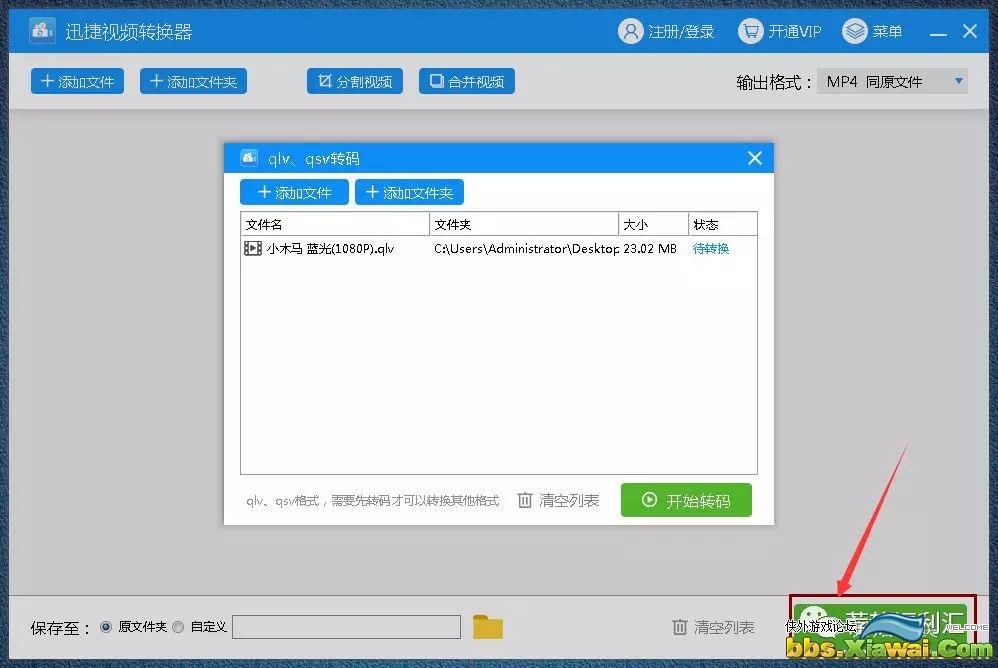The width and height of the screenshot is (998, 668).
Task: Click the video converter app logo icon
Action: [x=41, y=31]
